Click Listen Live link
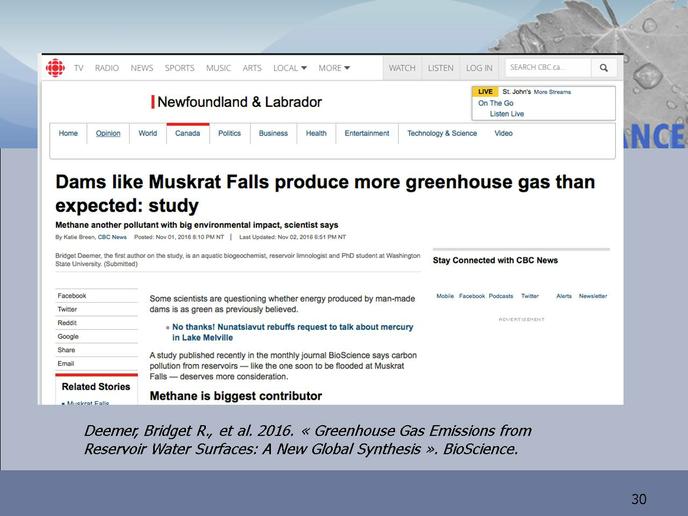Image resolution: width=688 pixels, height=516 pixels. [x=507, y=114]
